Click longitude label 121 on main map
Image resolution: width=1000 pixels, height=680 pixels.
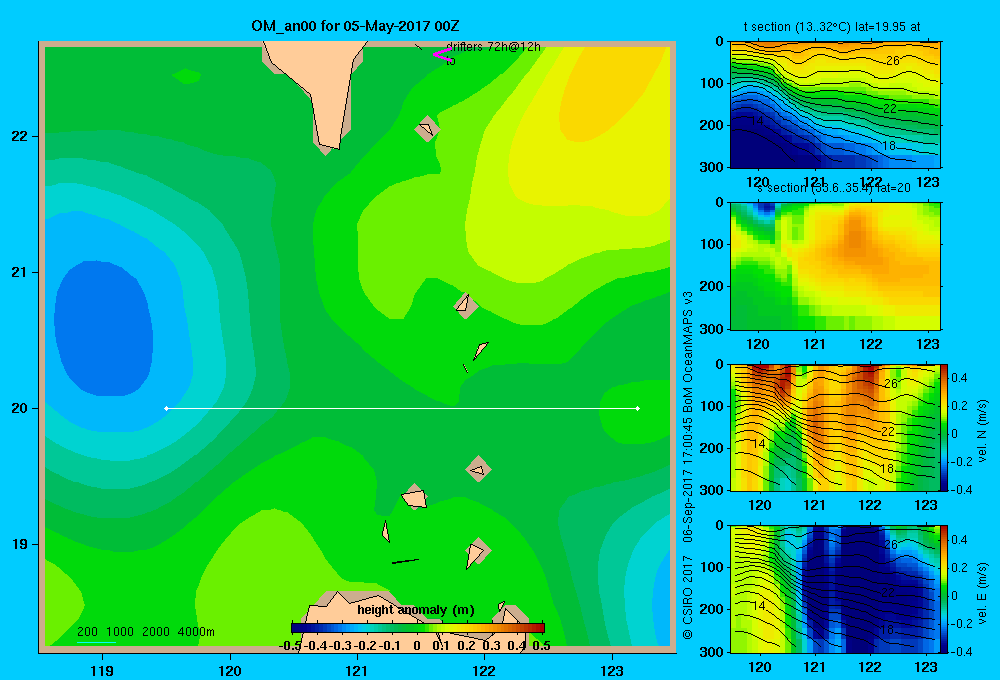tap(357, 670)
